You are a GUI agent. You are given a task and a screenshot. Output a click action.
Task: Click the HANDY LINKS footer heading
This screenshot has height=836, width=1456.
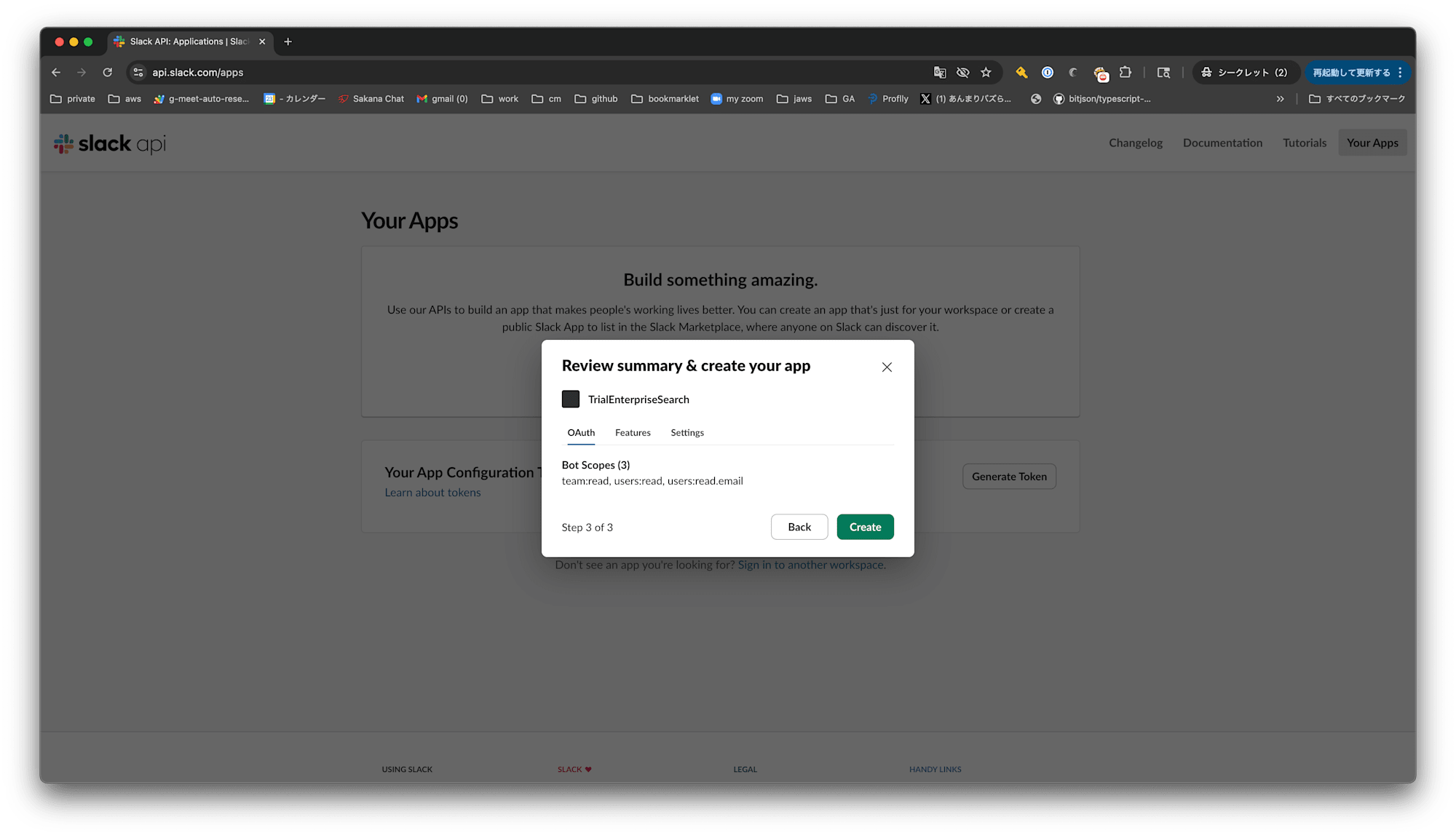(x=935, y=769)
